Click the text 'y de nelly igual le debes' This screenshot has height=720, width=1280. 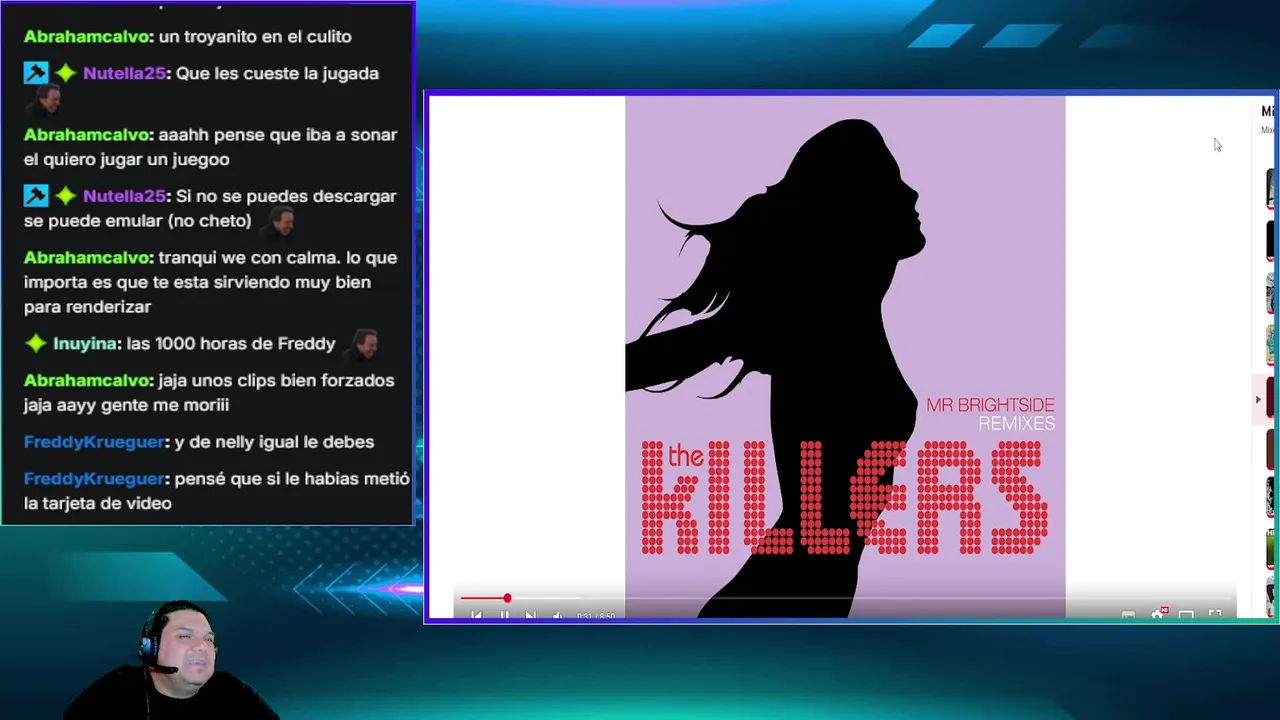pos(274,442)
